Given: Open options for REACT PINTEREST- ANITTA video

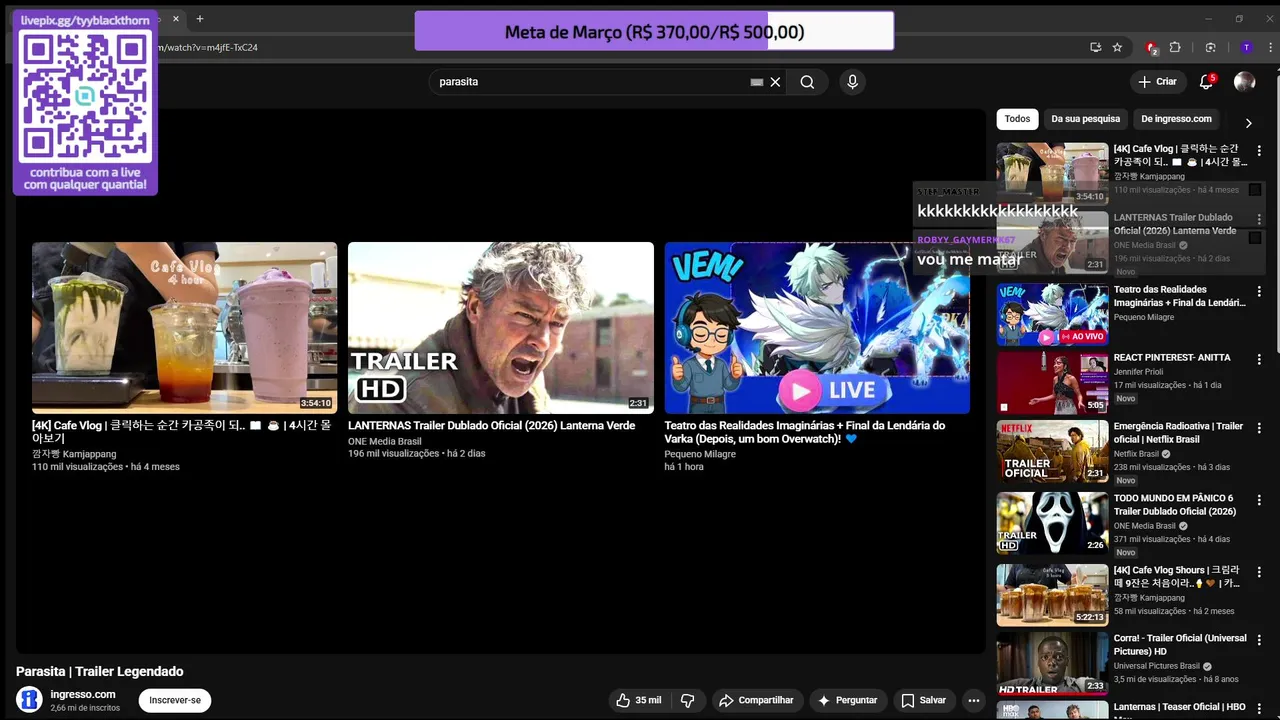Looking at the screenshot, I should pos(1259,359).
